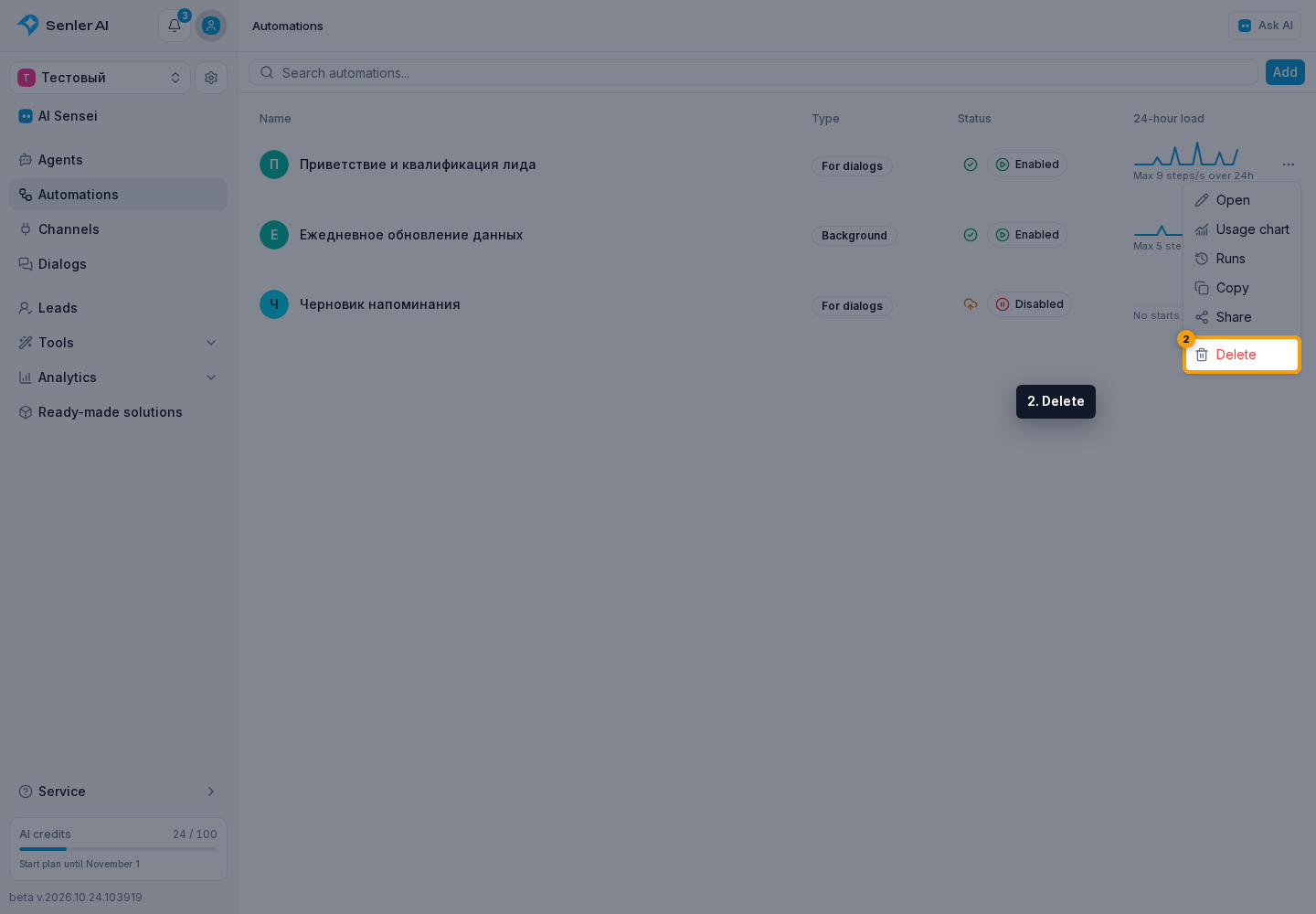Image resolution: width=1316 pixels, height=914 pixels.
Task: Click the 24-hour load chart of Приветствие
Action: pyautogui.click(x=1186, y=154)
